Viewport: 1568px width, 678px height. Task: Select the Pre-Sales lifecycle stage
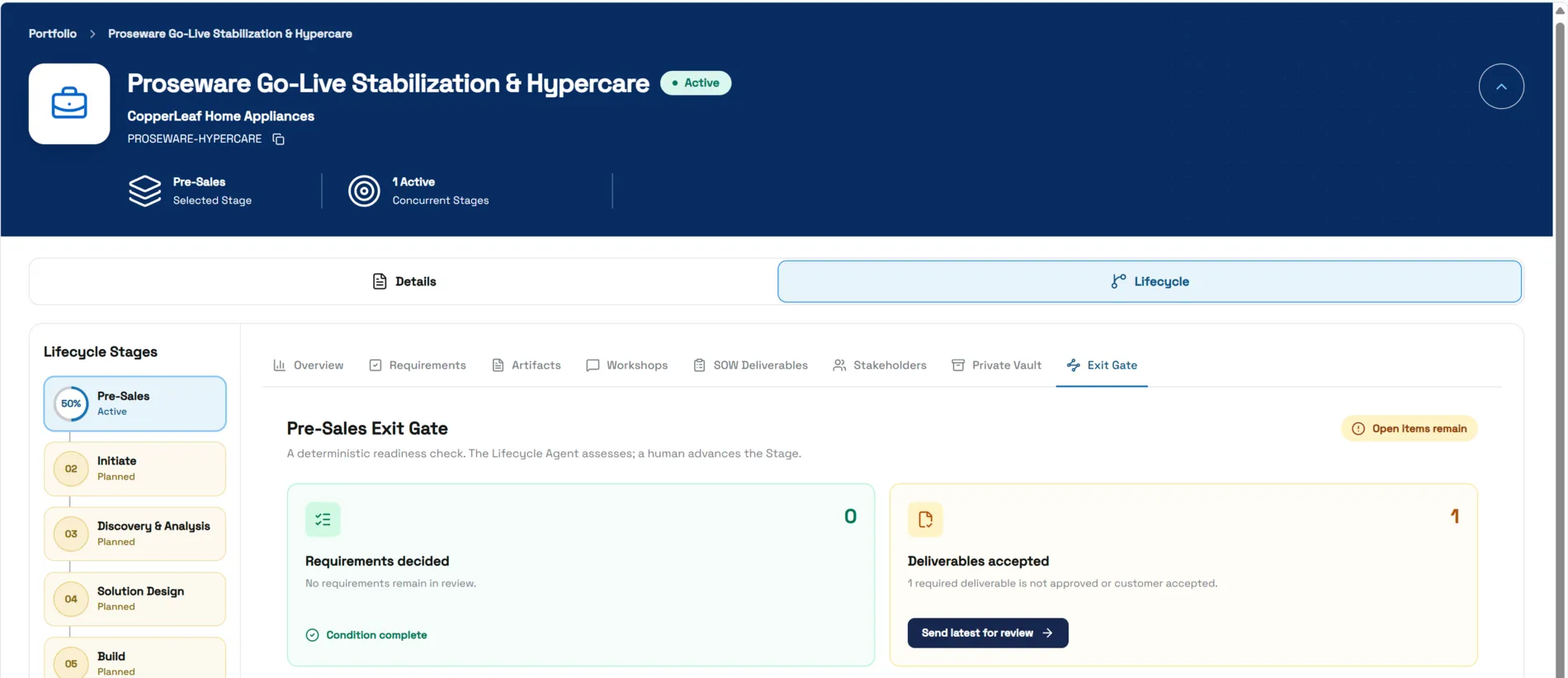(x=135, y=404)
